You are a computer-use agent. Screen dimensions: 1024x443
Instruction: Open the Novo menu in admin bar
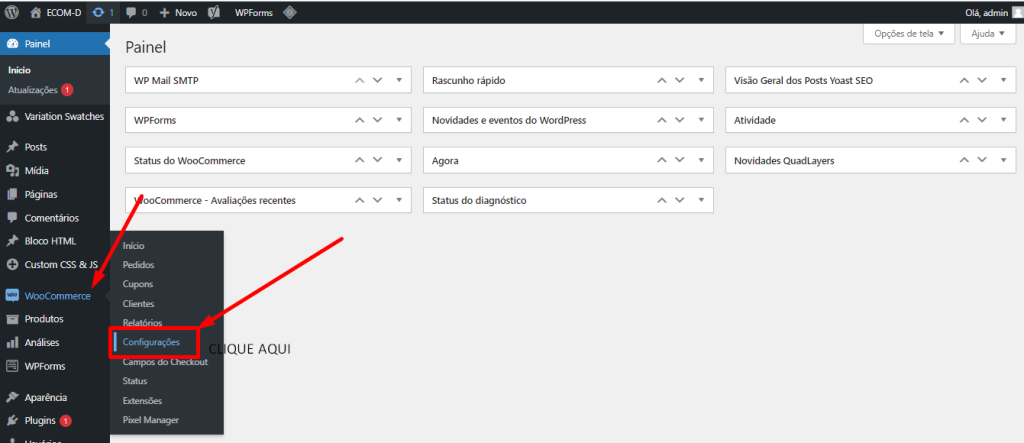pos(178,12)
